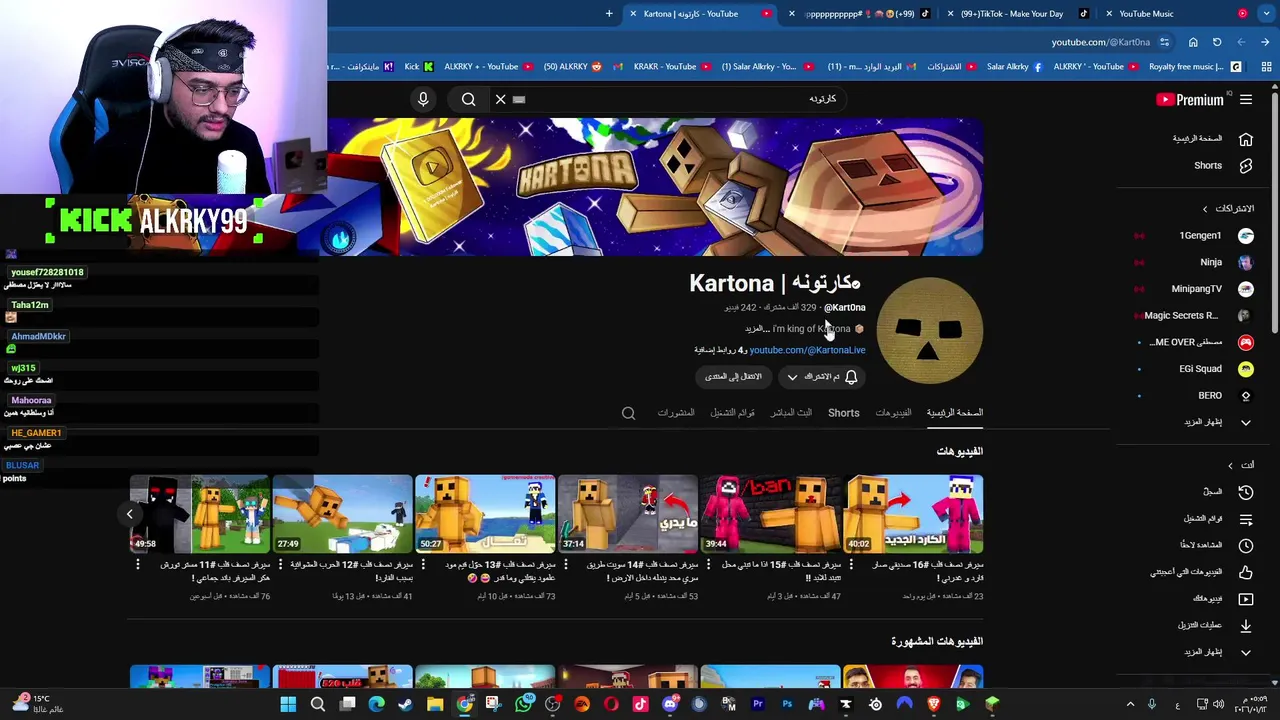Click the Join channel membership button
Image resolution: width=1280 pixels, height=720 pixels.
[733, 377]
